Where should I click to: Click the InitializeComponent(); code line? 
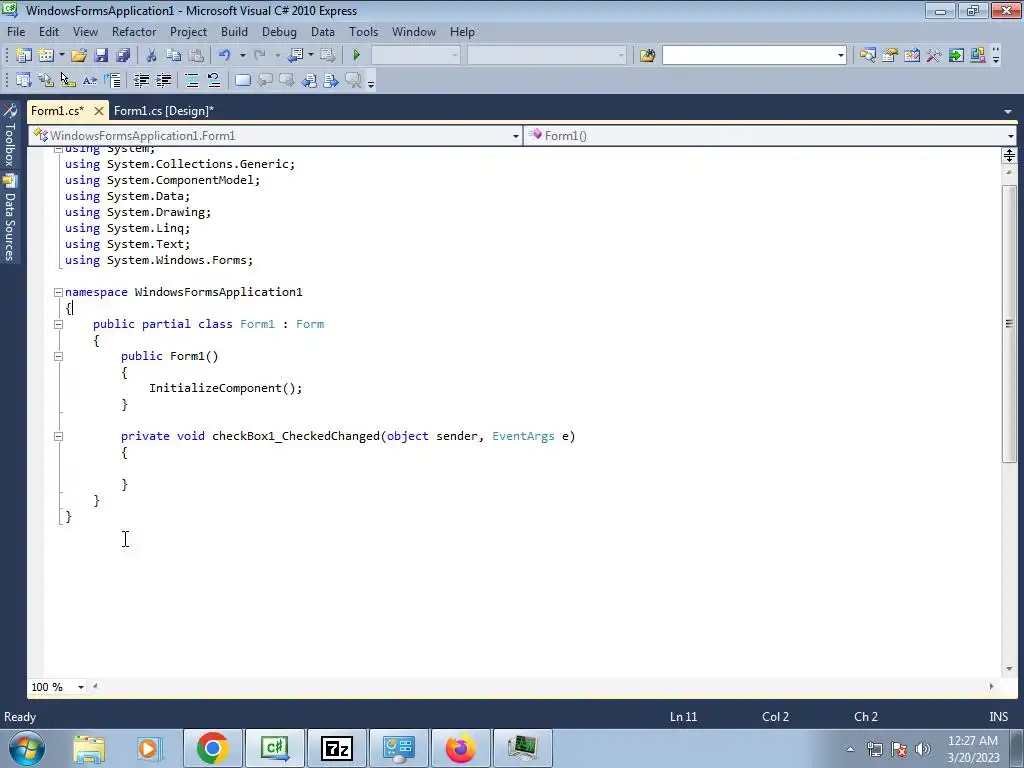(225, 389)
